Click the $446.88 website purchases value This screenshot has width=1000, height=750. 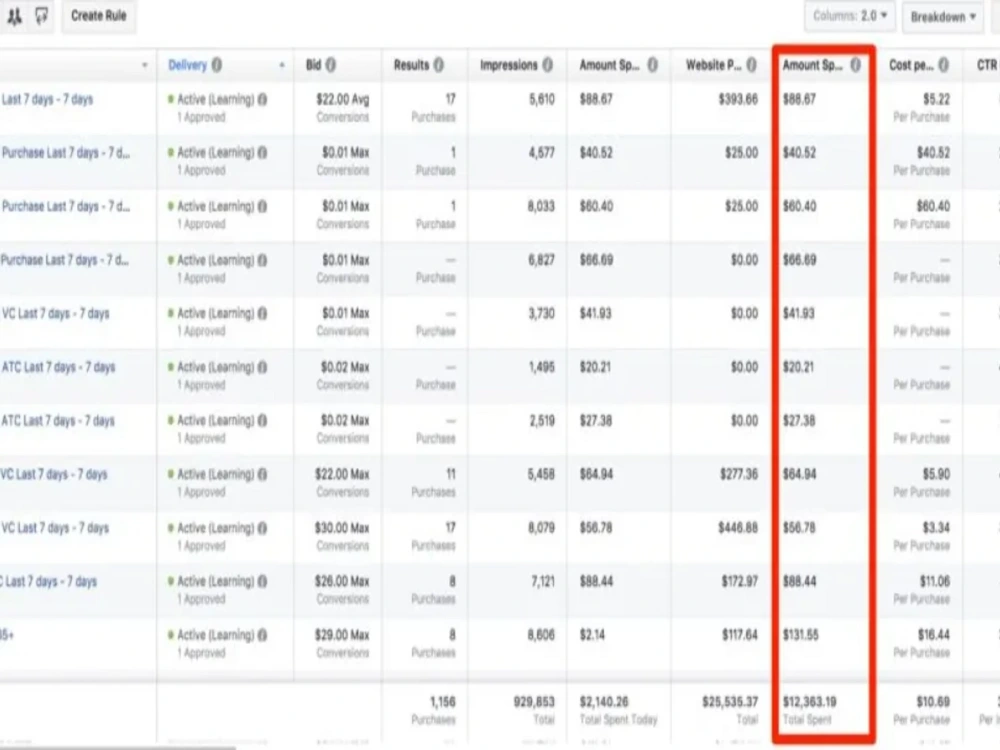(739, 528)
